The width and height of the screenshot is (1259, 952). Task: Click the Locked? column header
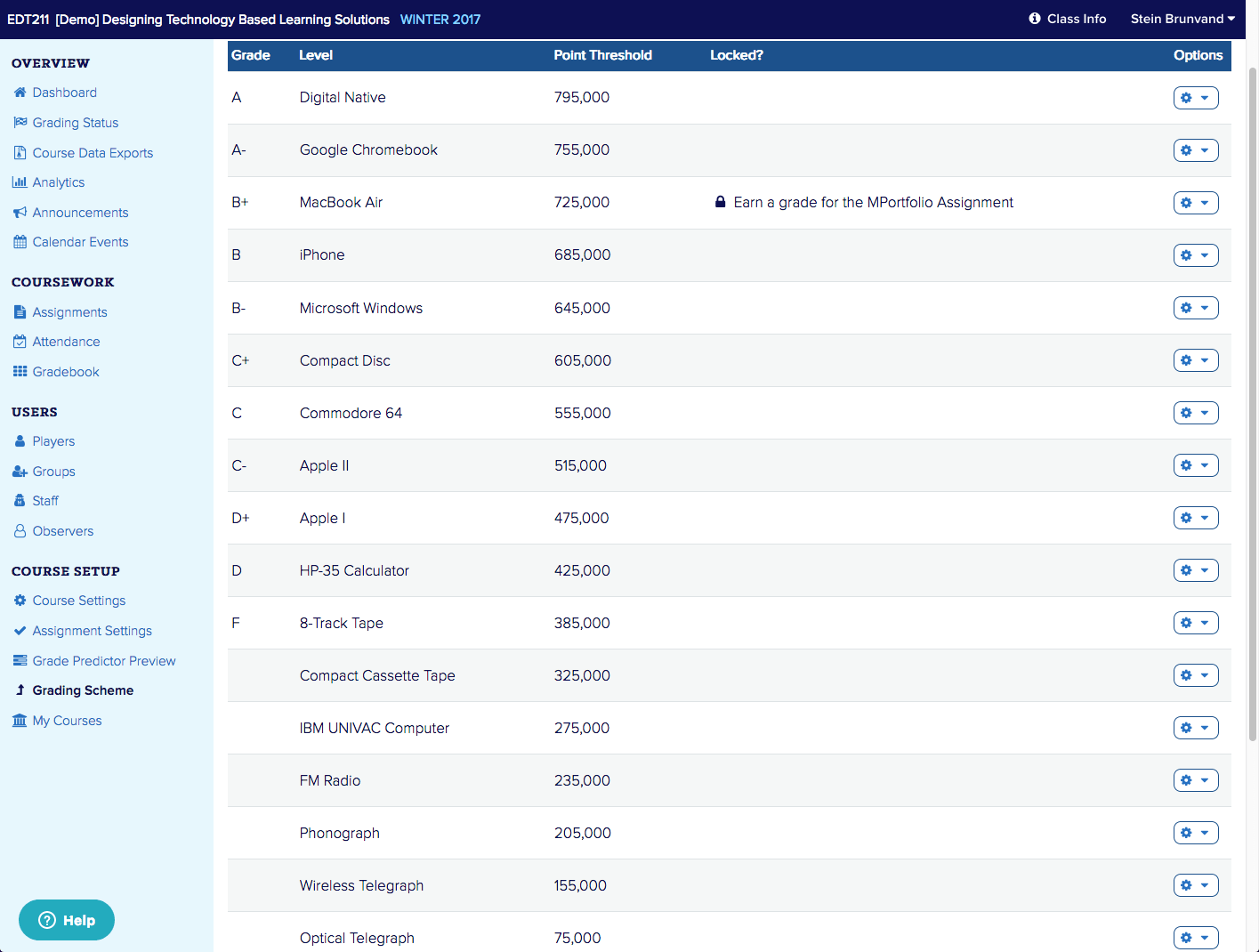tap(737, 55)
